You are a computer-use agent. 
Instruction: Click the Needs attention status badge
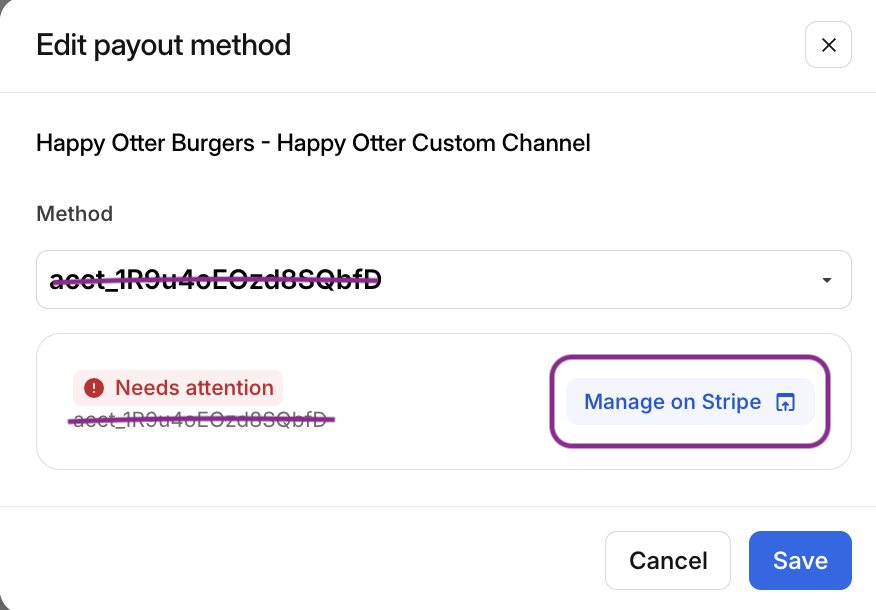click(x=178, y=388)
